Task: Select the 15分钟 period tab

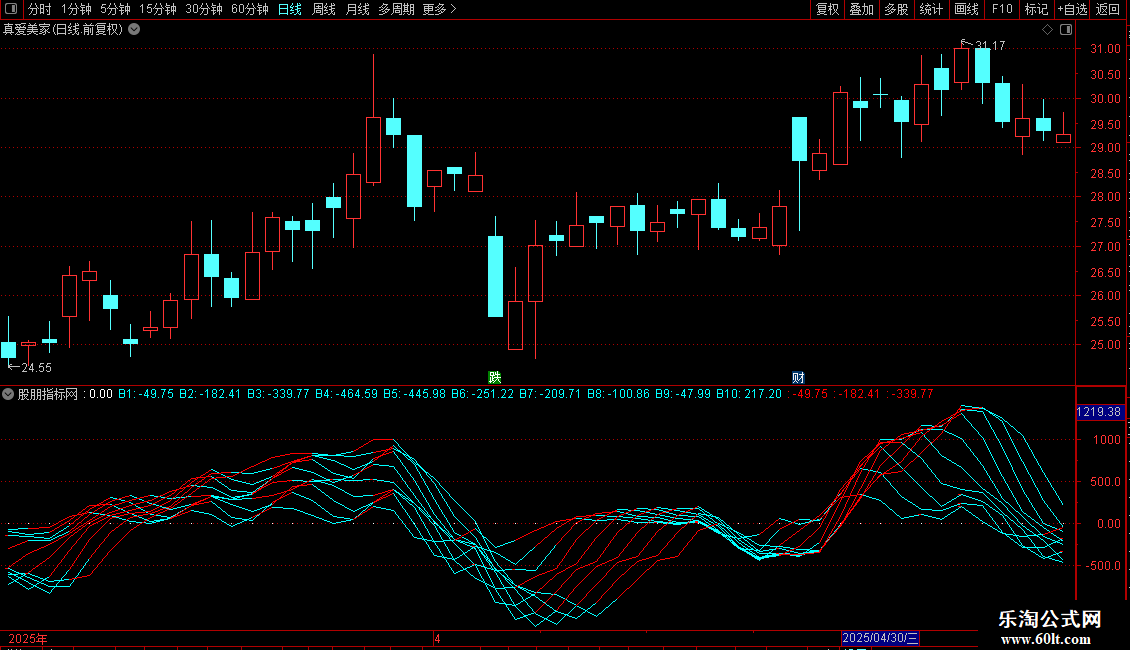Action: [158, 9]
